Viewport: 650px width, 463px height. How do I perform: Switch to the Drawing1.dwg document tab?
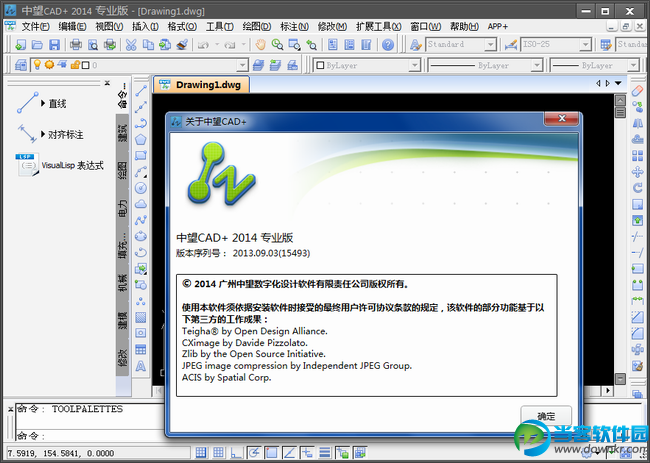pyautogui.click(x=201, y=85)
